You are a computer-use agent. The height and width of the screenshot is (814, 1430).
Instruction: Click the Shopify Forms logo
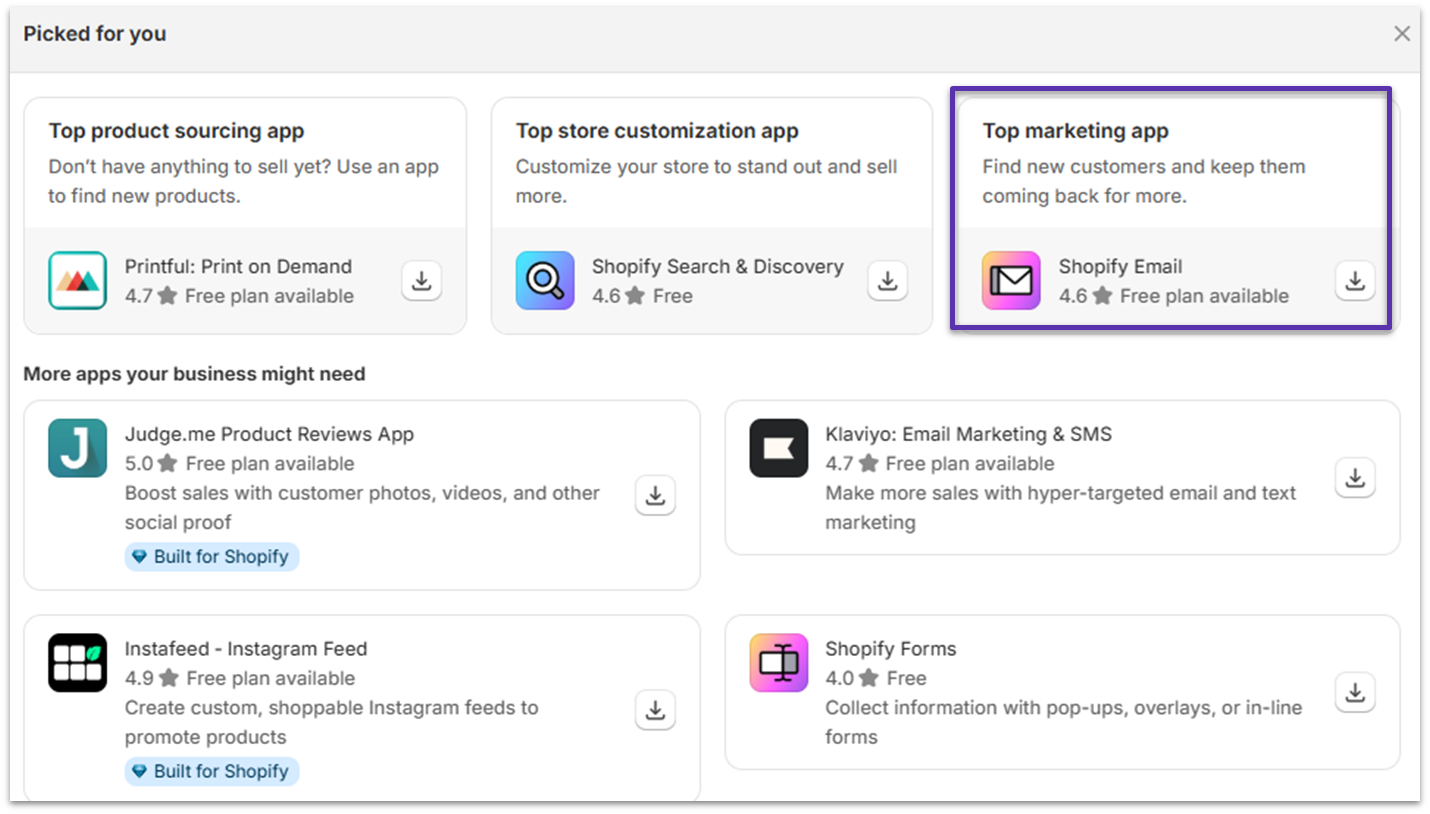778,662
